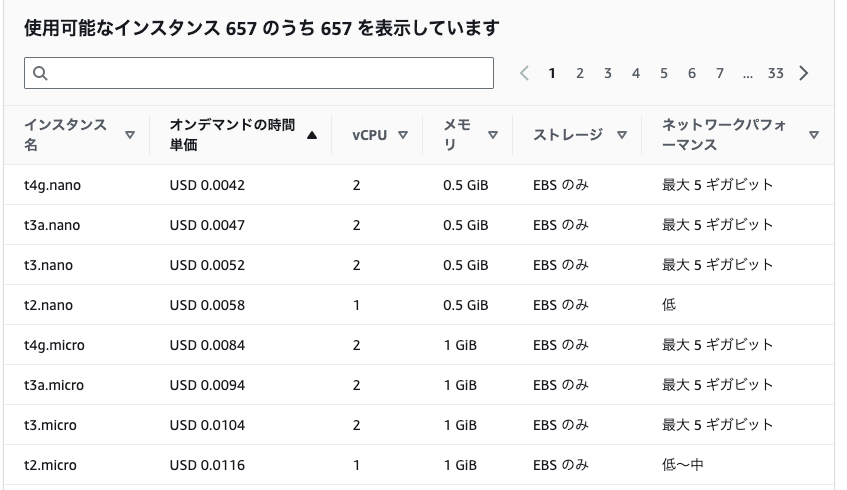Image resolution: width=847 pixels, height=490 pixels.
Task: Go to previous page using left chevron
Action: (524, 73)
